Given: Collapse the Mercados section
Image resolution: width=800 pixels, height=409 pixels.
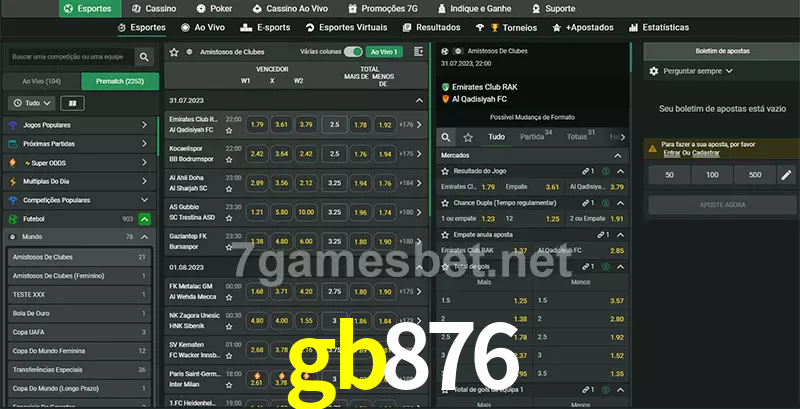Looking at the screenshot, I should [618, 156].
